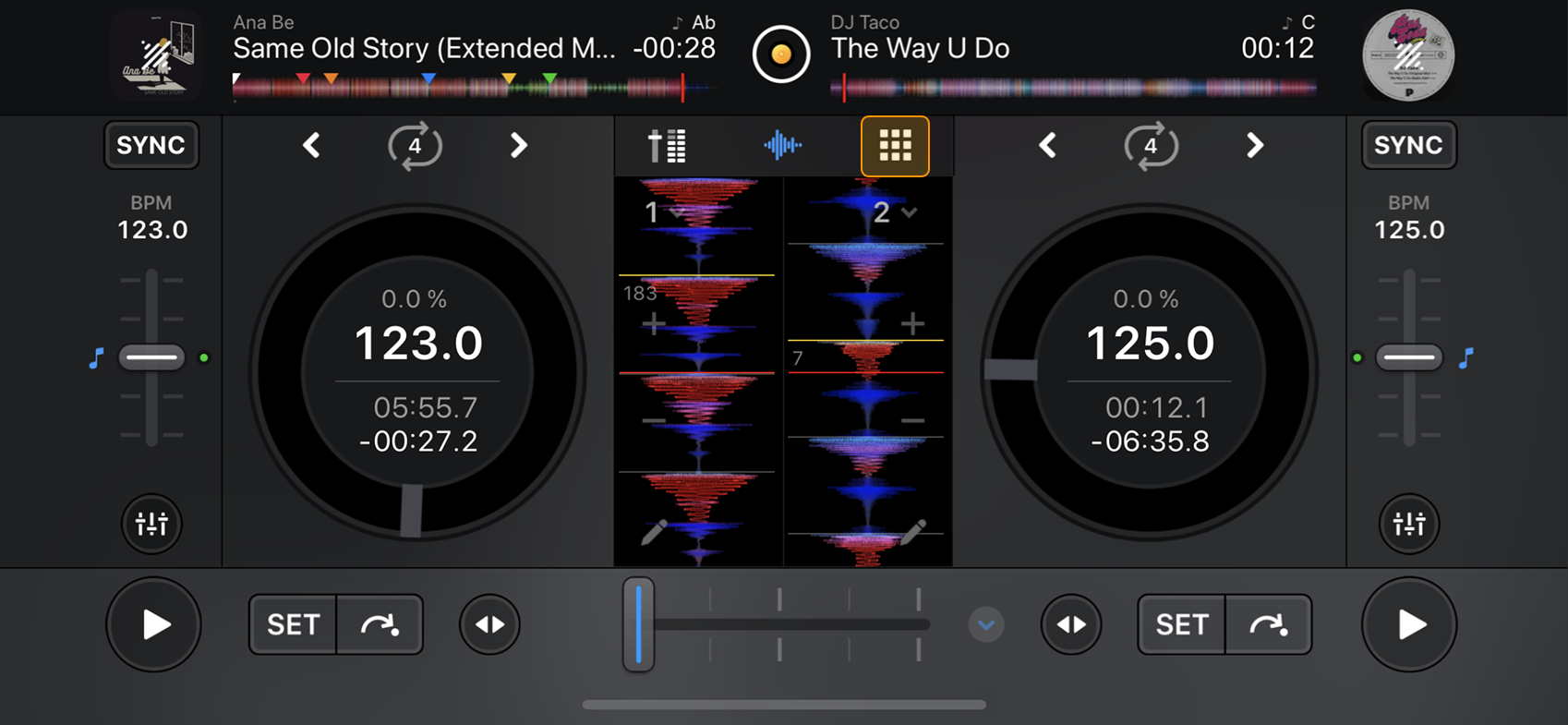
Task: Move loop back on left deck
Action: point(312,145)
